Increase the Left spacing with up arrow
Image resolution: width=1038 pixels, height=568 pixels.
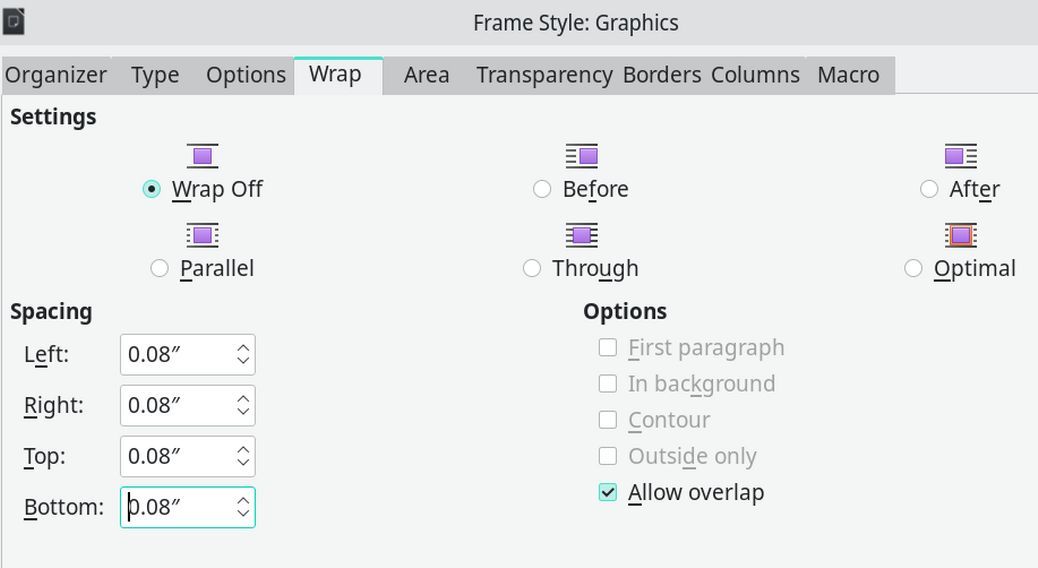point(243,348)
